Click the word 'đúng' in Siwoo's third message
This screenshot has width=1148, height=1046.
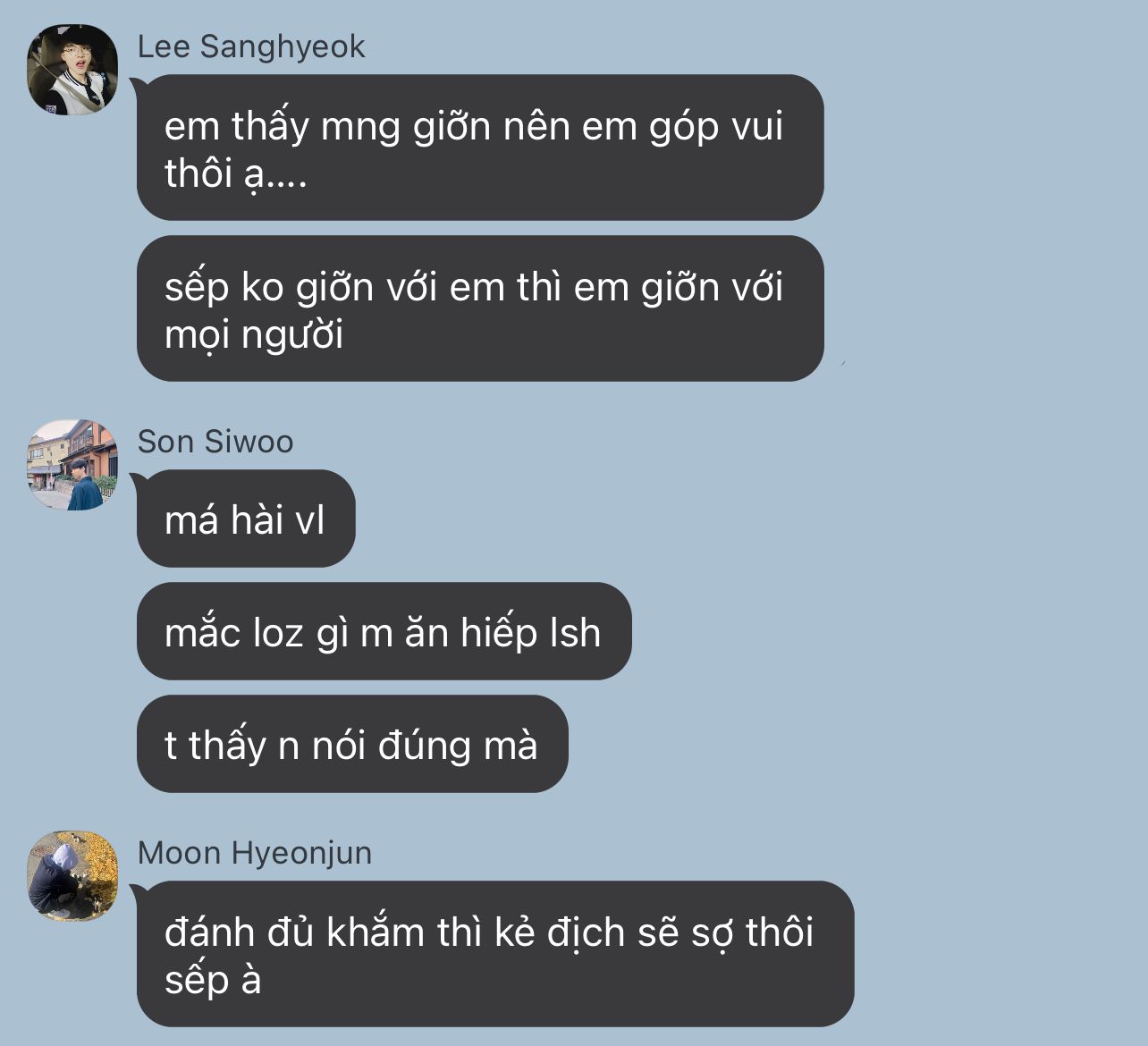pyautogui.click(x=425, y=746)
